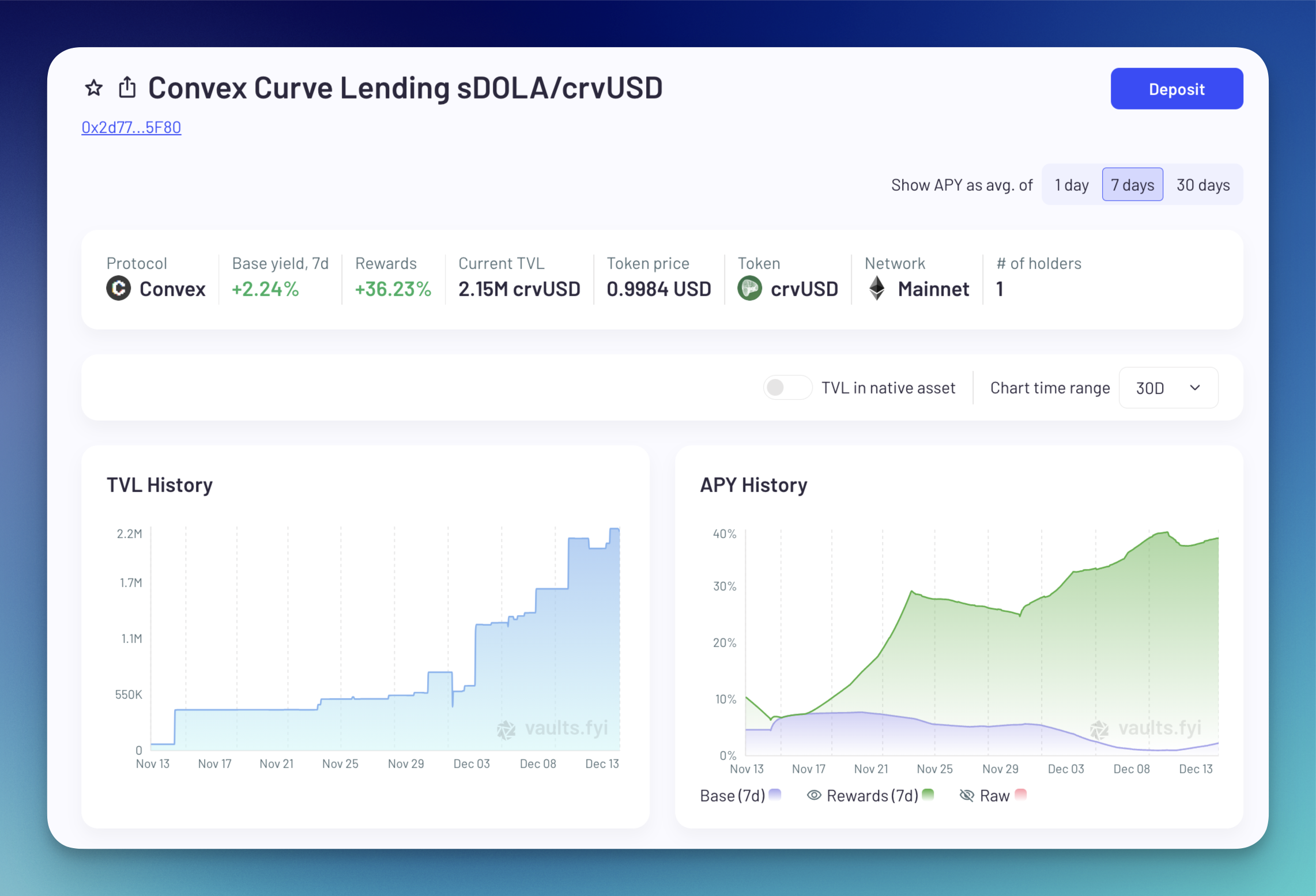Toggle Rewards (7d) eye visibility icon
Screen dimensions: 1316x896
pos(814,795)
